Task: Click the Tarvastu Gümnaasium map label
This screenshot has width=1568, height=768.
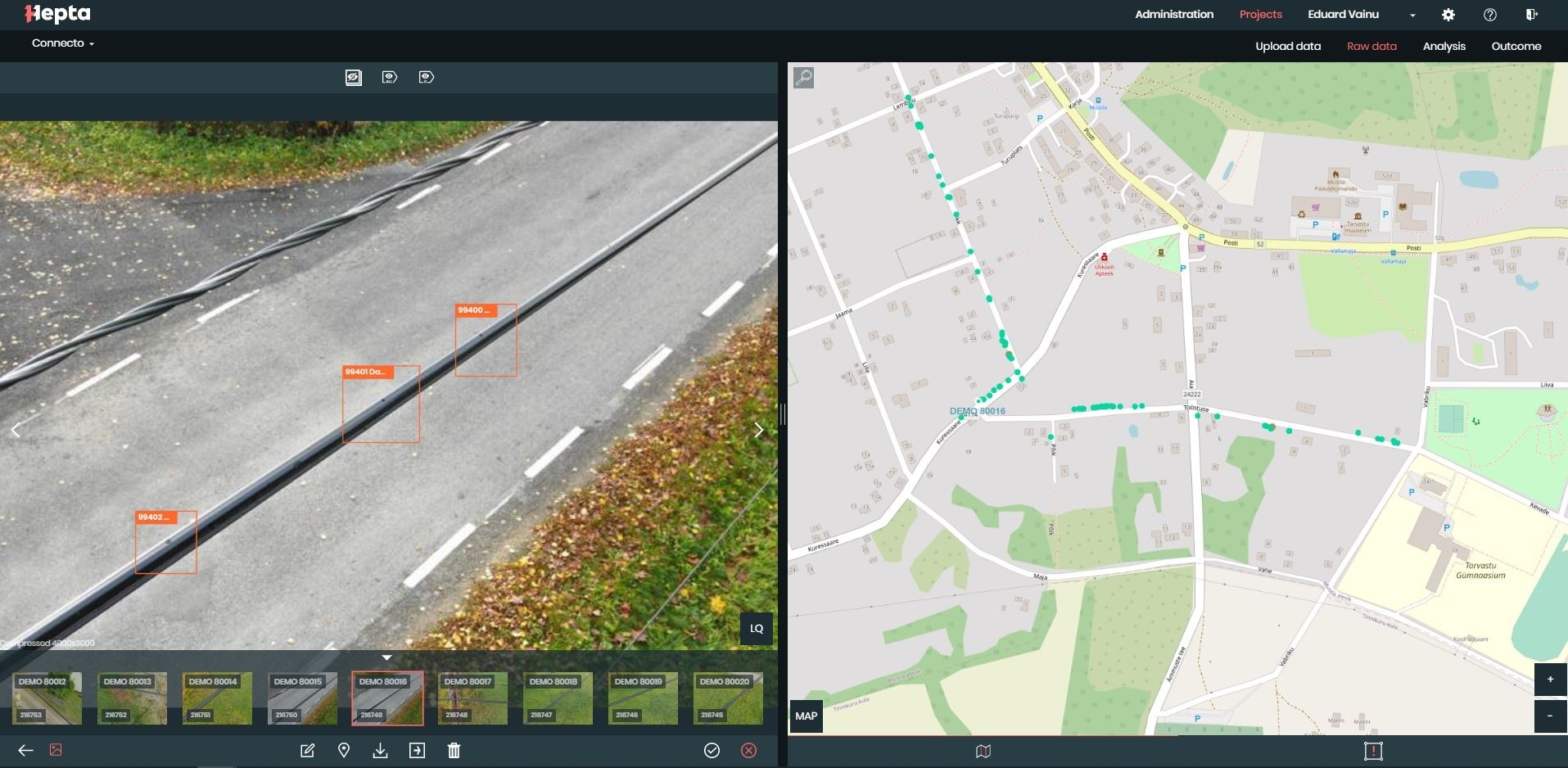Action: (1480, 570)
